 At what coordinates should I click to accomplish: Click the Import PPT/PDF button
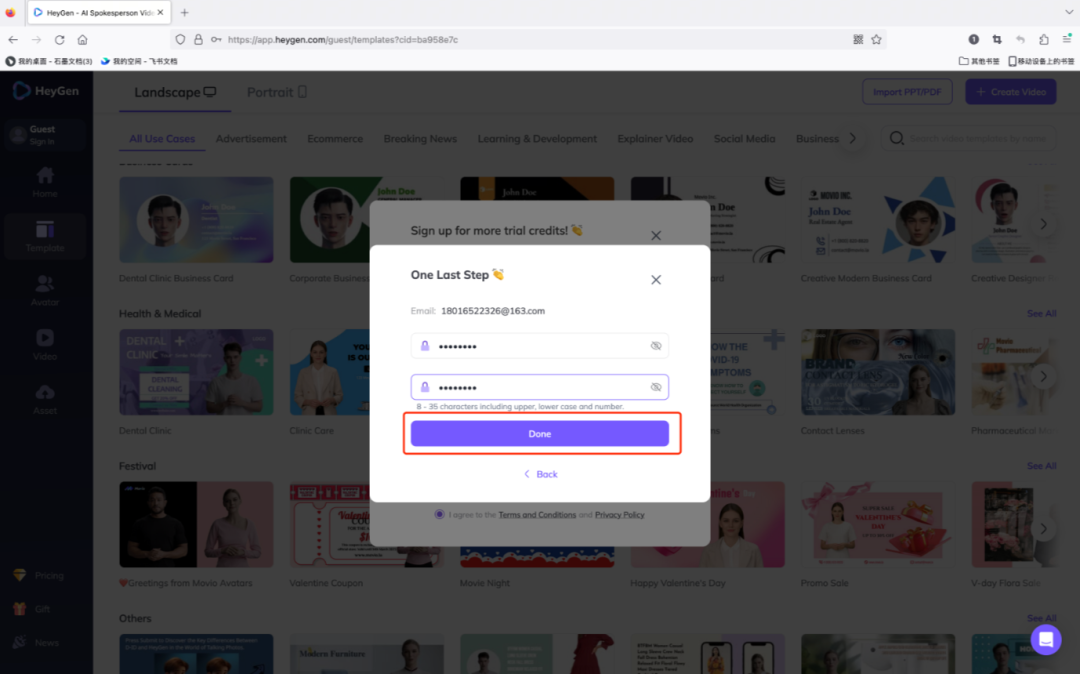pyautogui.click(x=907, y=92)
